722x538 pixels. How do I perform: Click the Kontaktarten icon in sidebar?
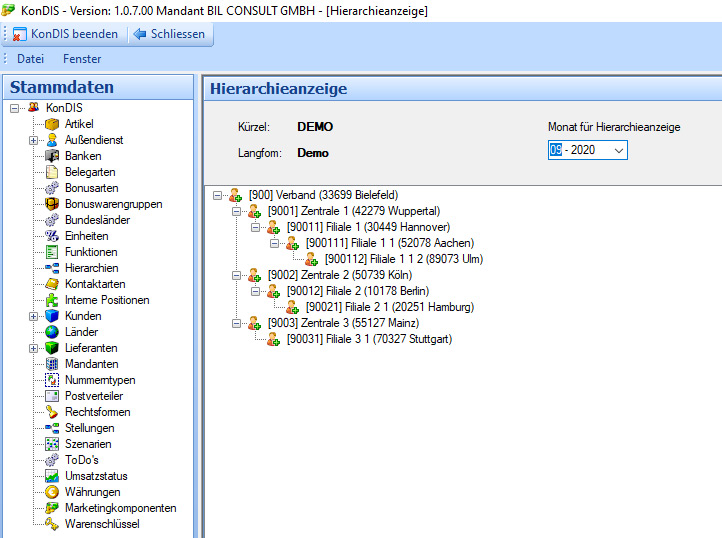tap(52, 284)
